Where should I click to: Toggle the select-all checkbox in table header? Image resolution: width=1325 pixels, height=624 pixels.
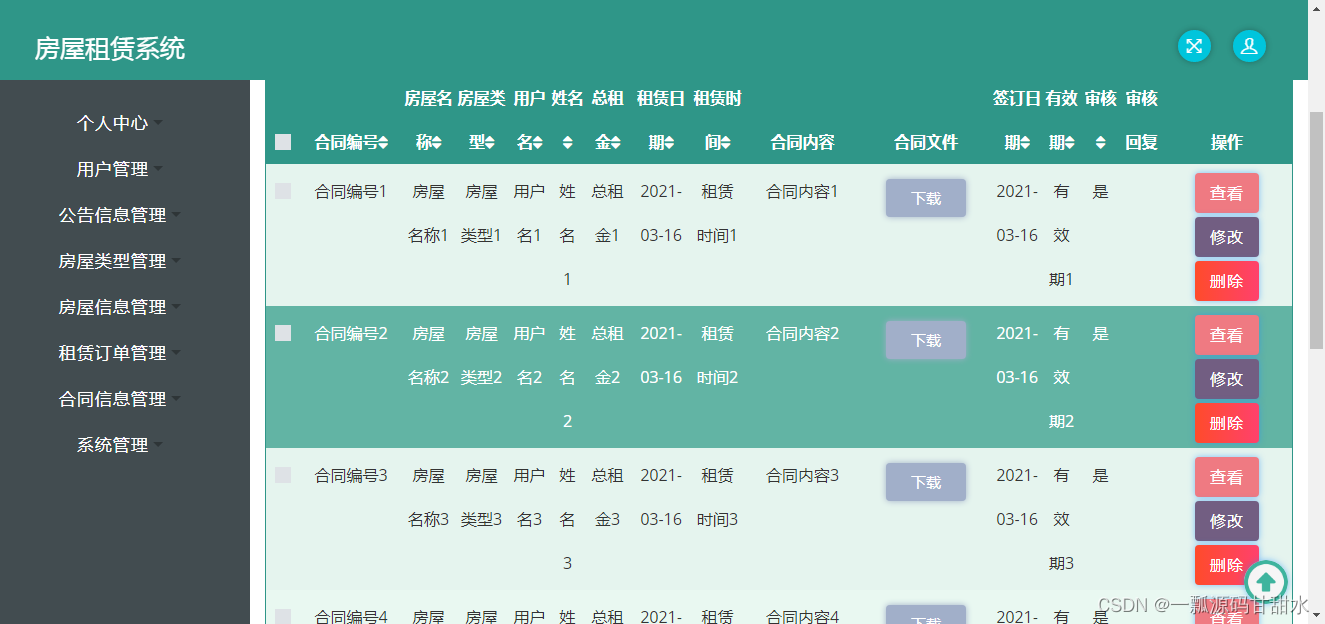[282, 141]
